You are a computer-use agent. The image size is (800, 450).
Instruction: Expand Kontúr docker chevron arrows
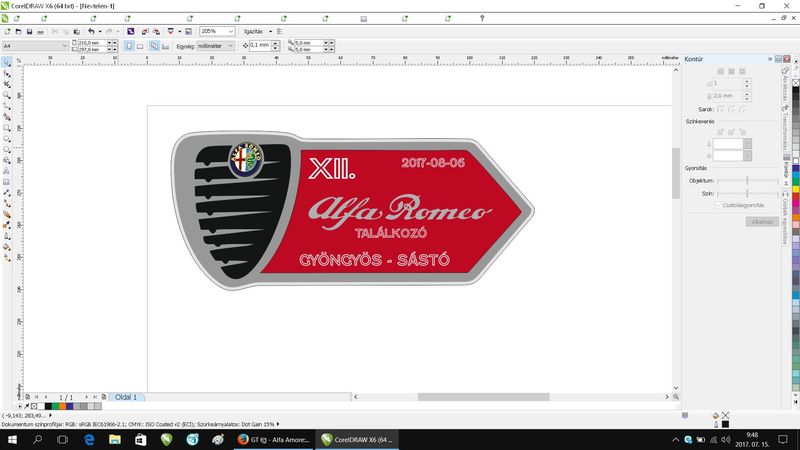pyautogui.click(x=770, y=59)
